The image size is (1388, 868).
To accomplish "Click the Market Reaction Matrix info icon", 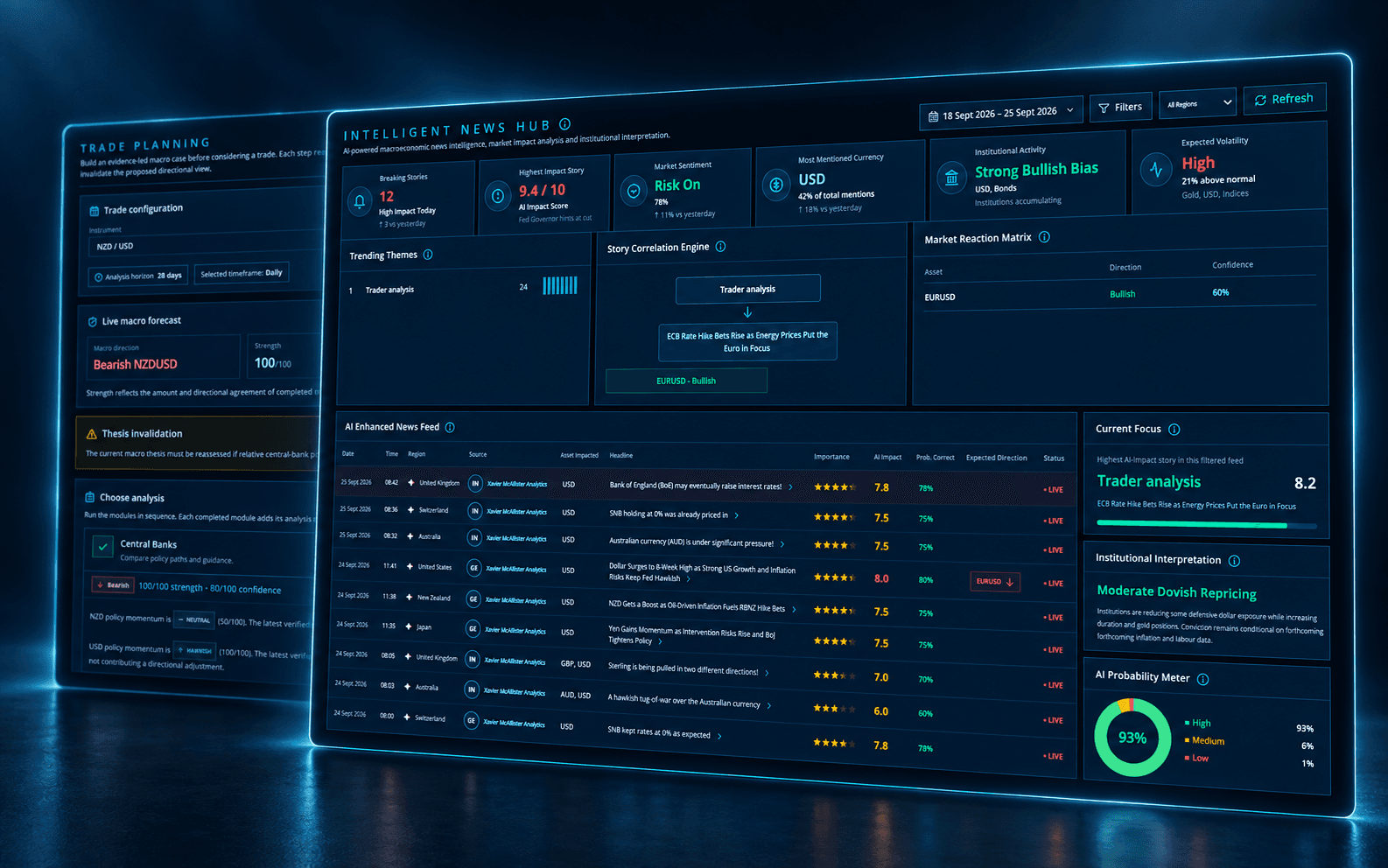I will point(1044,237).
